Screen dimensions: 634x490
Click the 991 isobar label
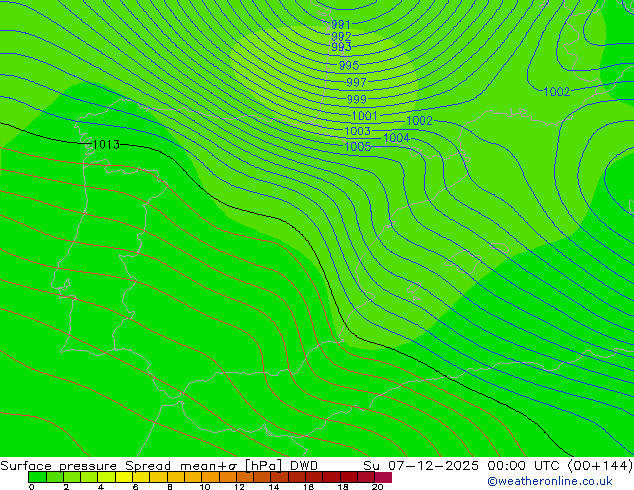click(340, 24)
